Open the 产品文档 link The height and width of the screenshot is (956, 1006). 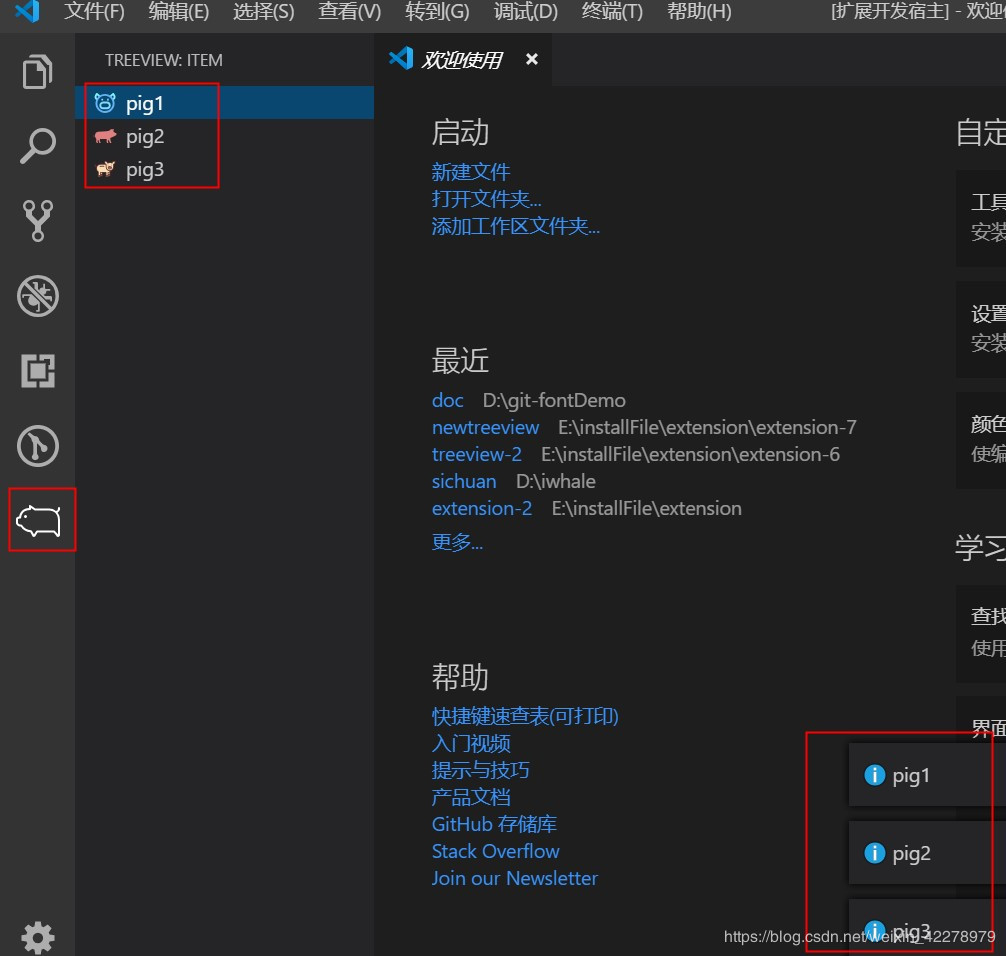point(471,797)
